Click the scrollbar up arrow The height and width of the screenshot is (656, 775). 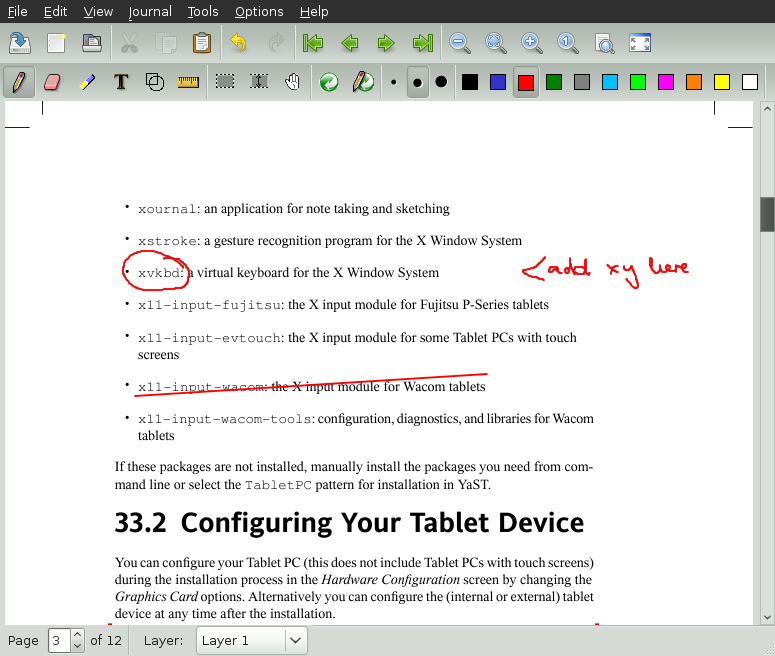click(x=767, y=108)
